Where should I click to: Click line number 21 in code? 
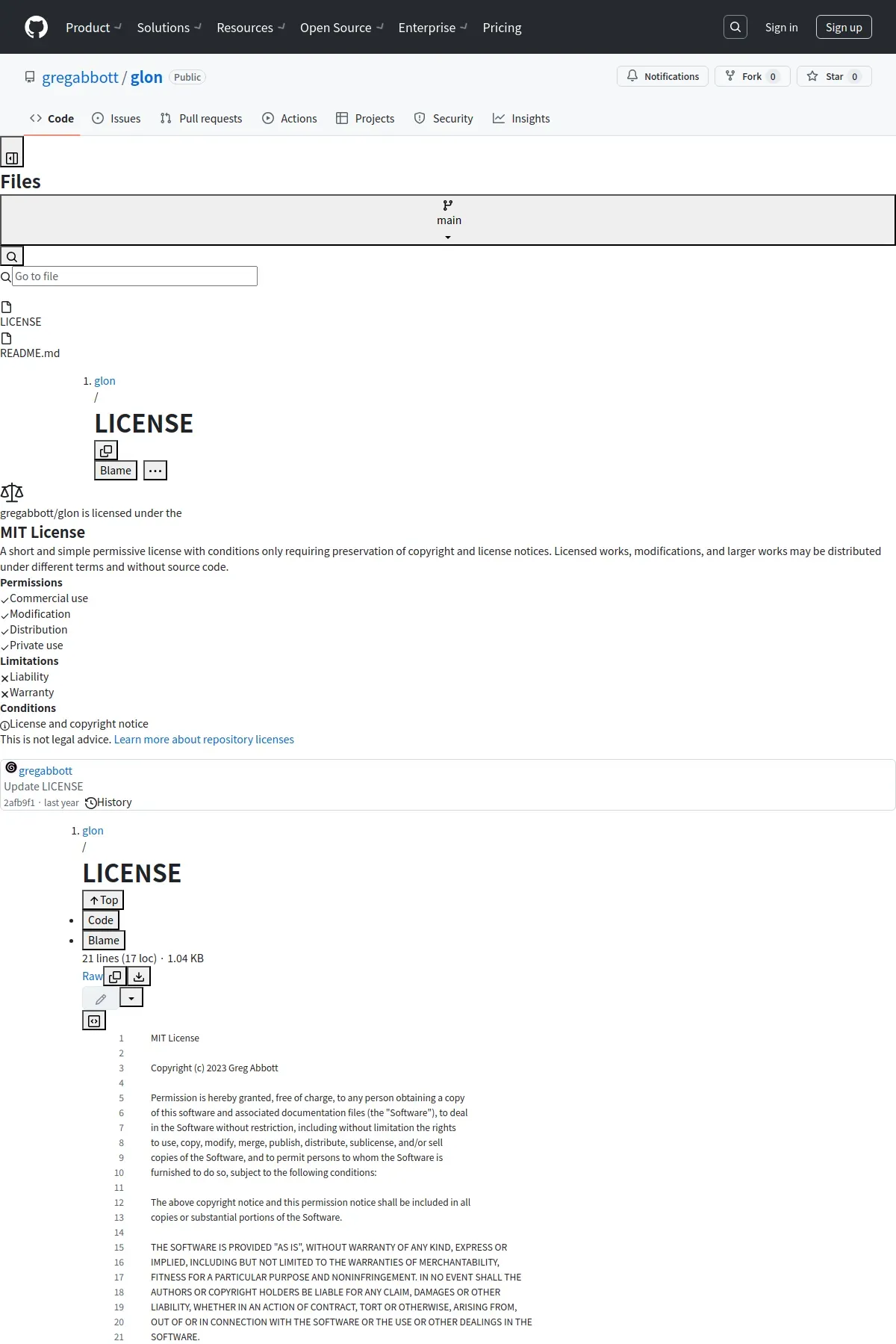click(119, 1337)
